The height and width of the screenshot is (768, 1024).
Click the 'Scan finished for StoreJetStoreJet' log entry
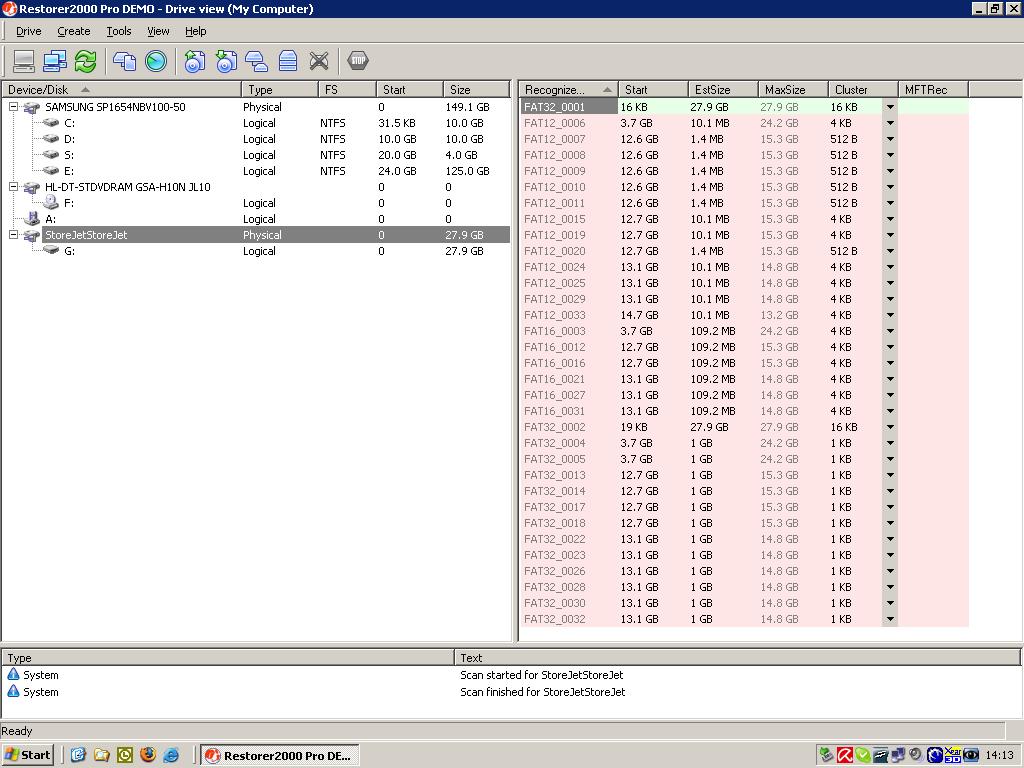[x=542, y=692]
